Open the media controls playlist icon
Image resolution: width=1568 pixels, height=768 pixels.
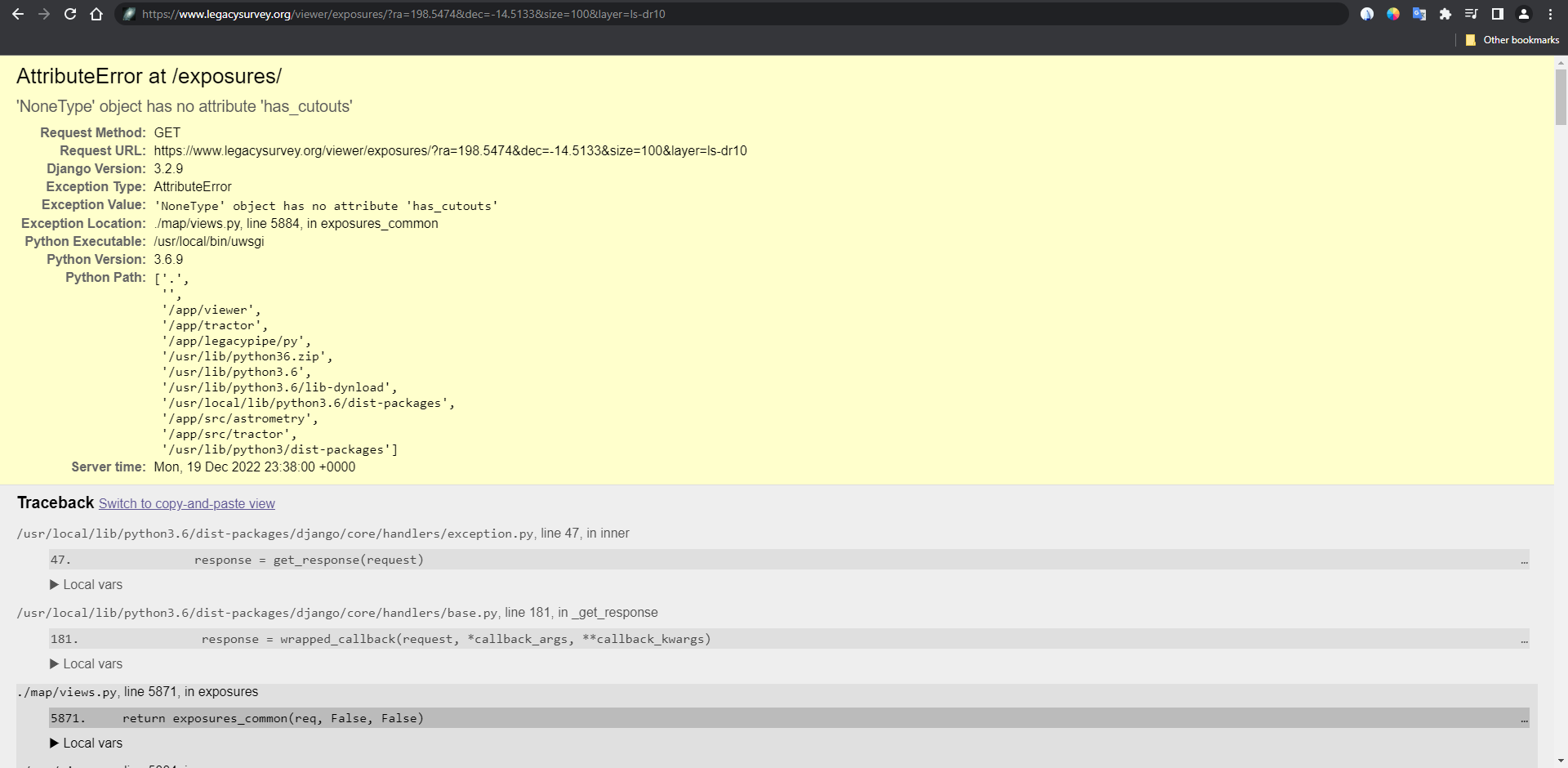click(x=1472, y=14)
